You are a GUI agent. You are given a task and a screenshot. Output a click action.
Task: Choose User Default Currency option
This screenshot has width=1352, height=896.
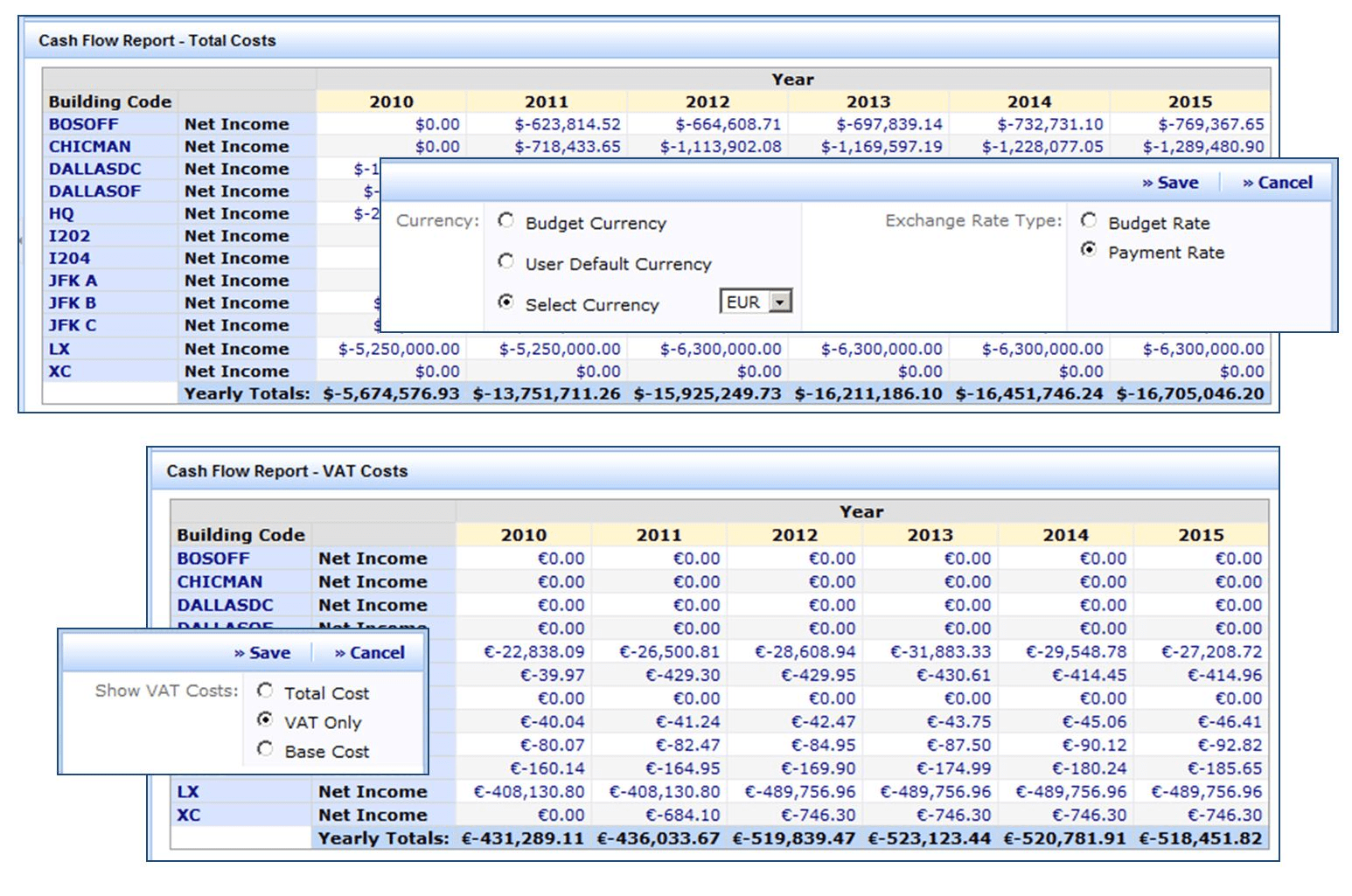click(505, 262)
